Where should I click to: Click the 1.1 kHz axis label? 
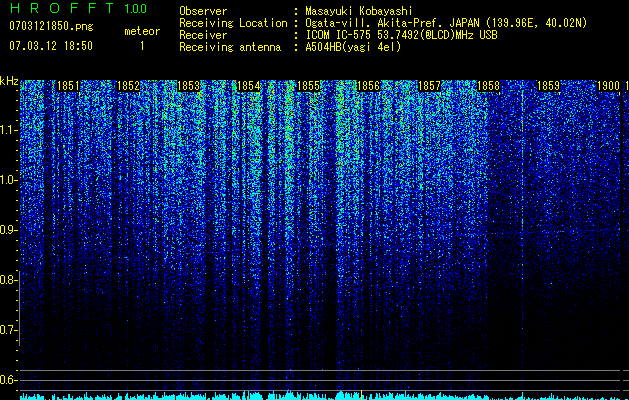click(8, 130)
